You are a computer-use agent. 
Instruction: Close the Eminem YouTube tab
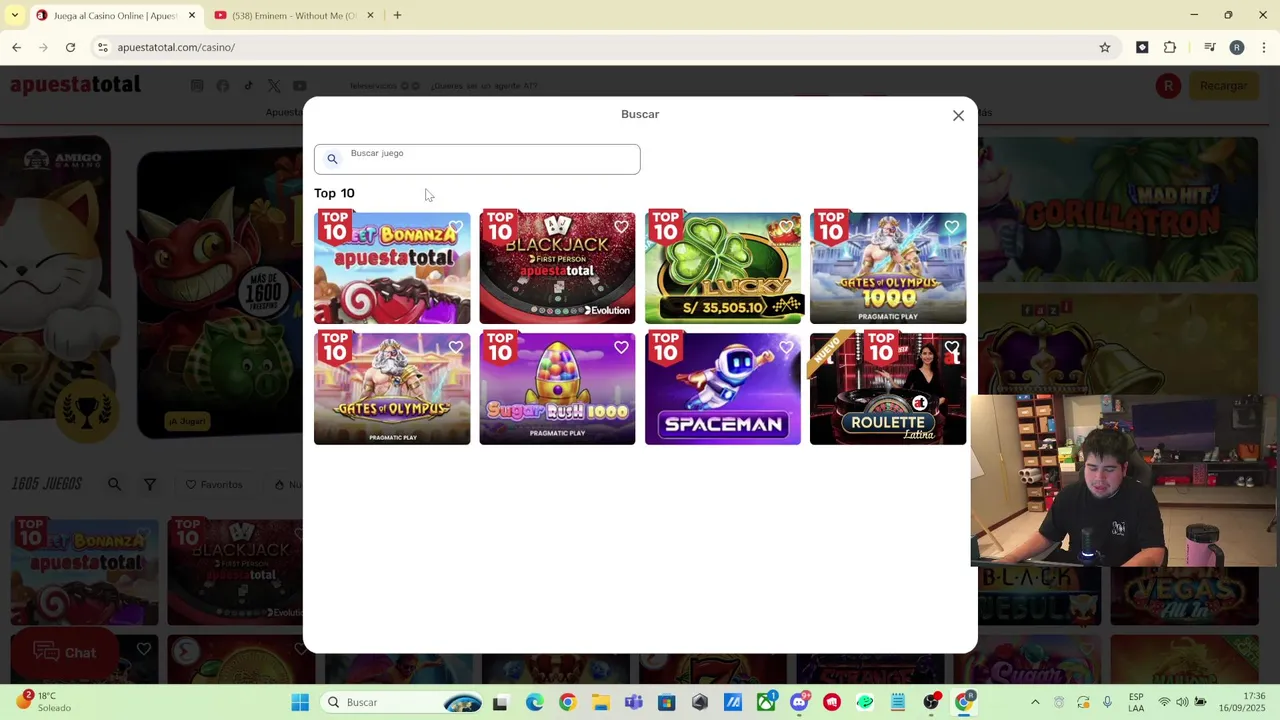coord(370,16)
